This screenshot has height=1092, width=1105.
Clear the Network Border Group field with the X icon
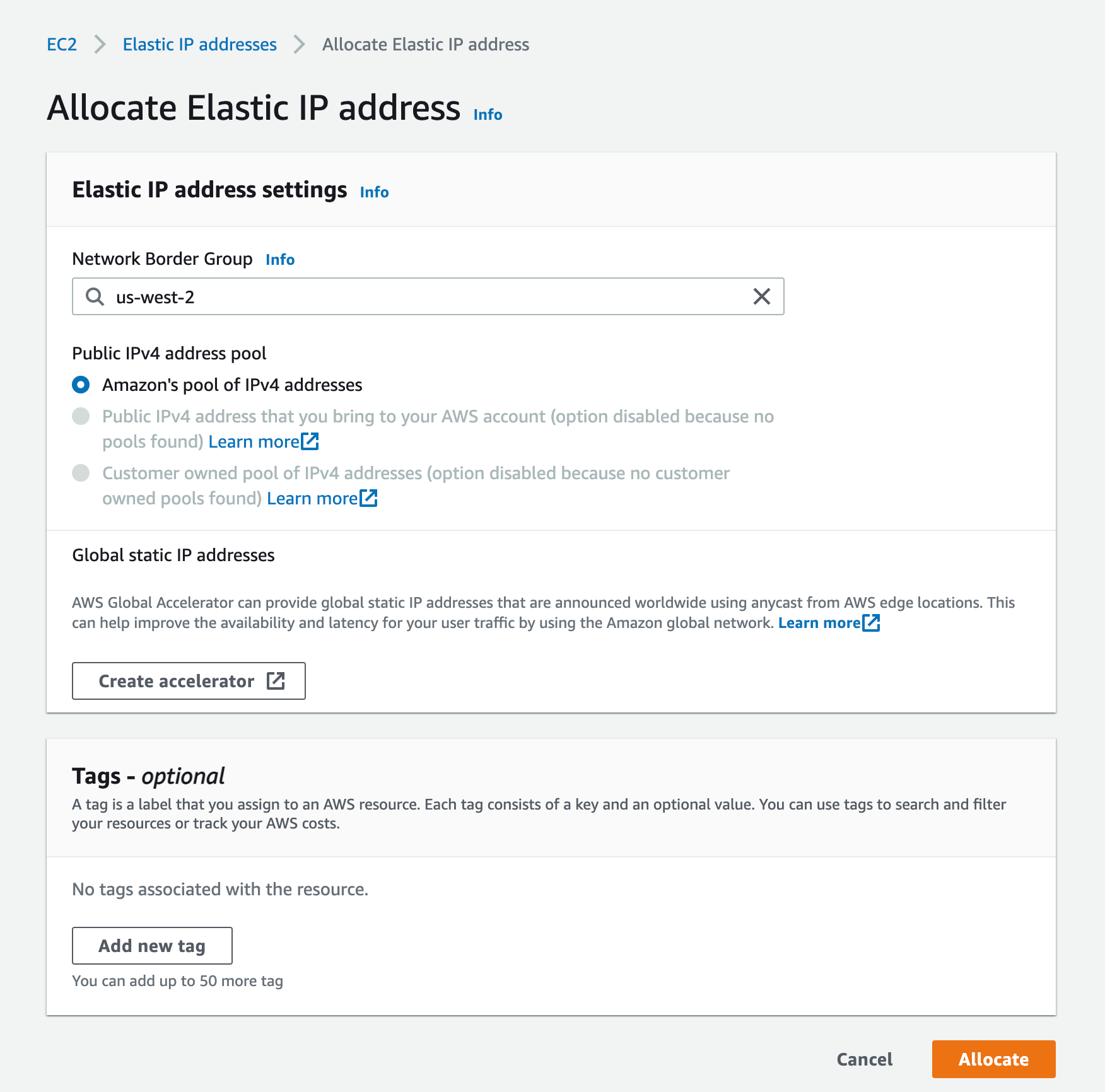761,296
